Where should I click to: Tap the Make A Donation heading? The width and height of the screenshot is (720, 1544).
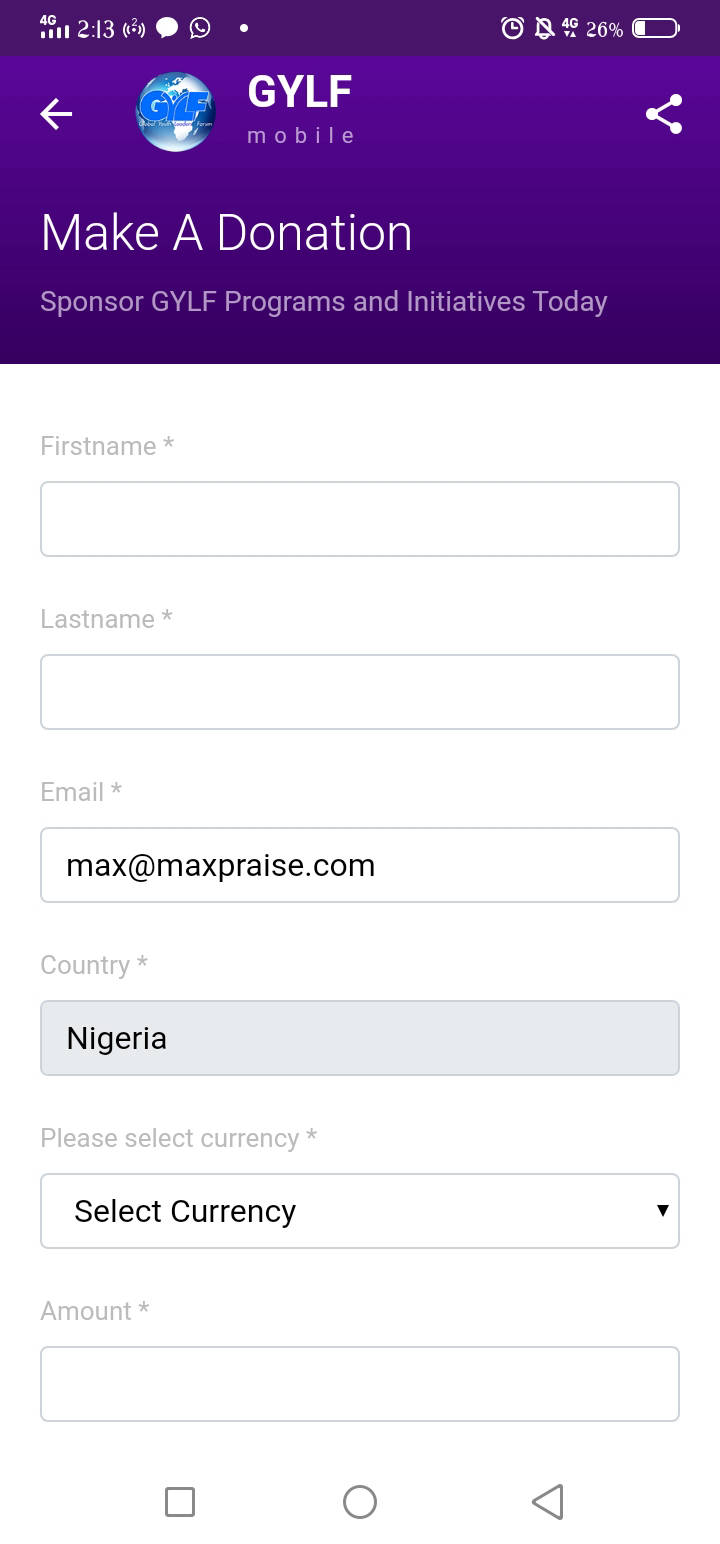point(227,233)
